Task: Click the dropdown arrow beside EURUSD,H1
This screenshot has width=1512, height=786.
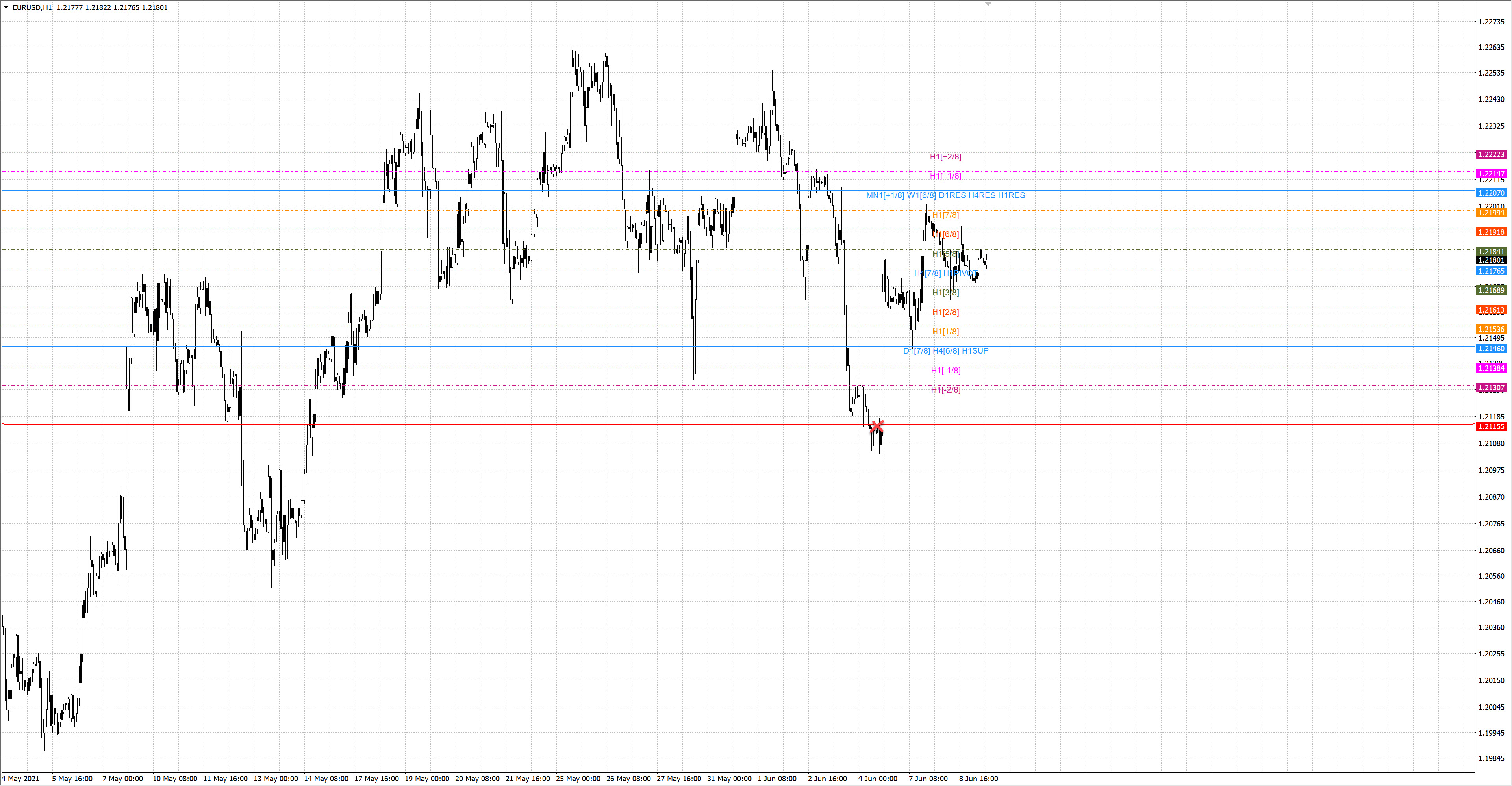Action: (x=5, y=7)
